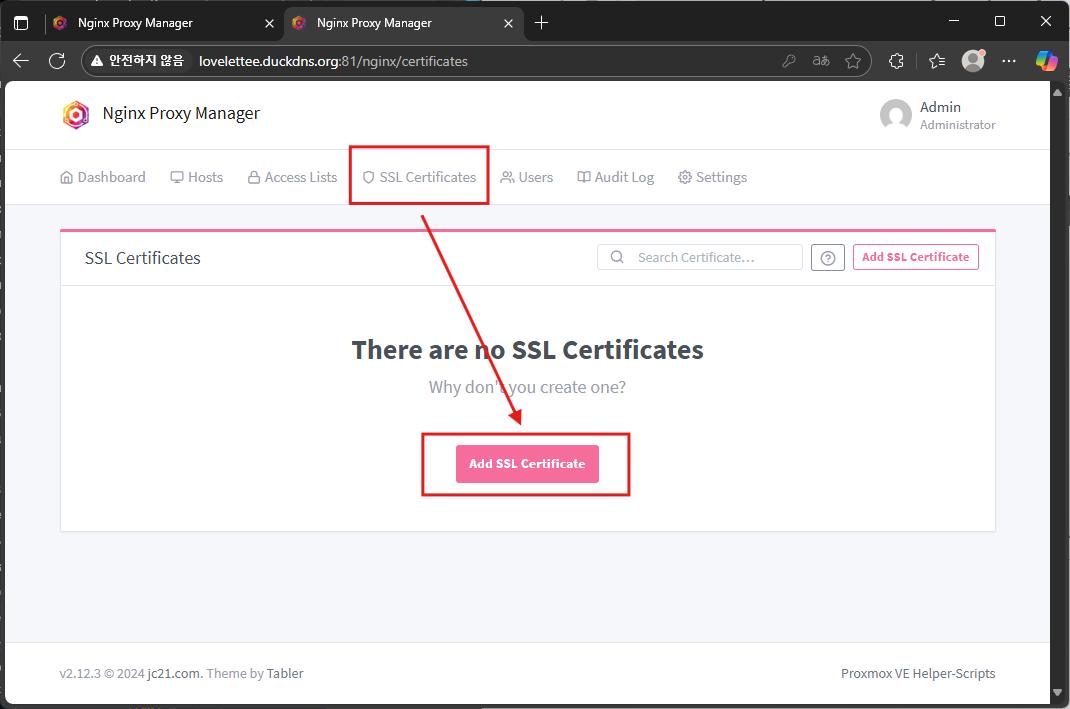Click the version text v2.12.3
This screenshot has height=709, width=1070.
(80, 674)
